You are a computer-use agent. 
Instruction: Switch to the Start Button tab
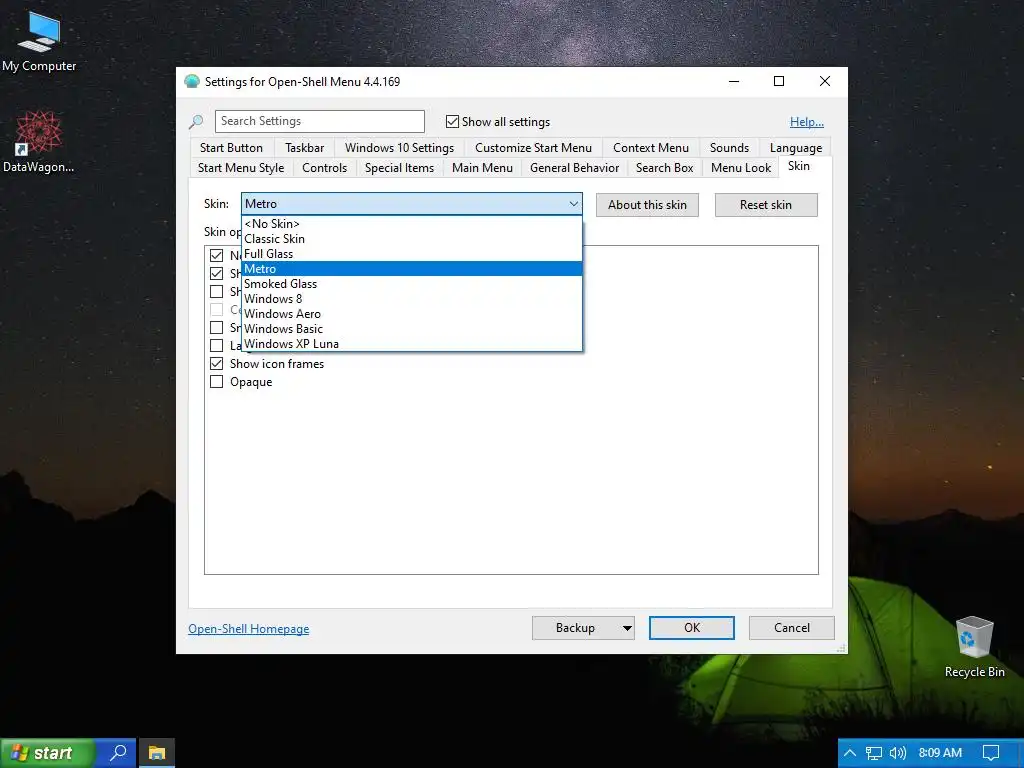231,148
